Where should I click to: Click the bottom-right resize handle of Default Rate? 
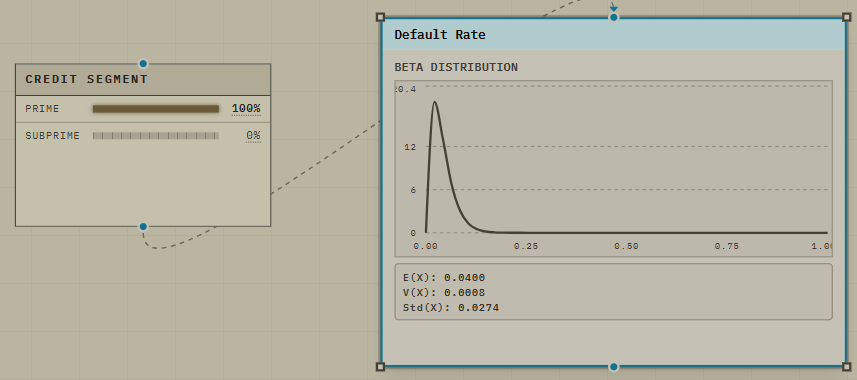click(847, 366)
